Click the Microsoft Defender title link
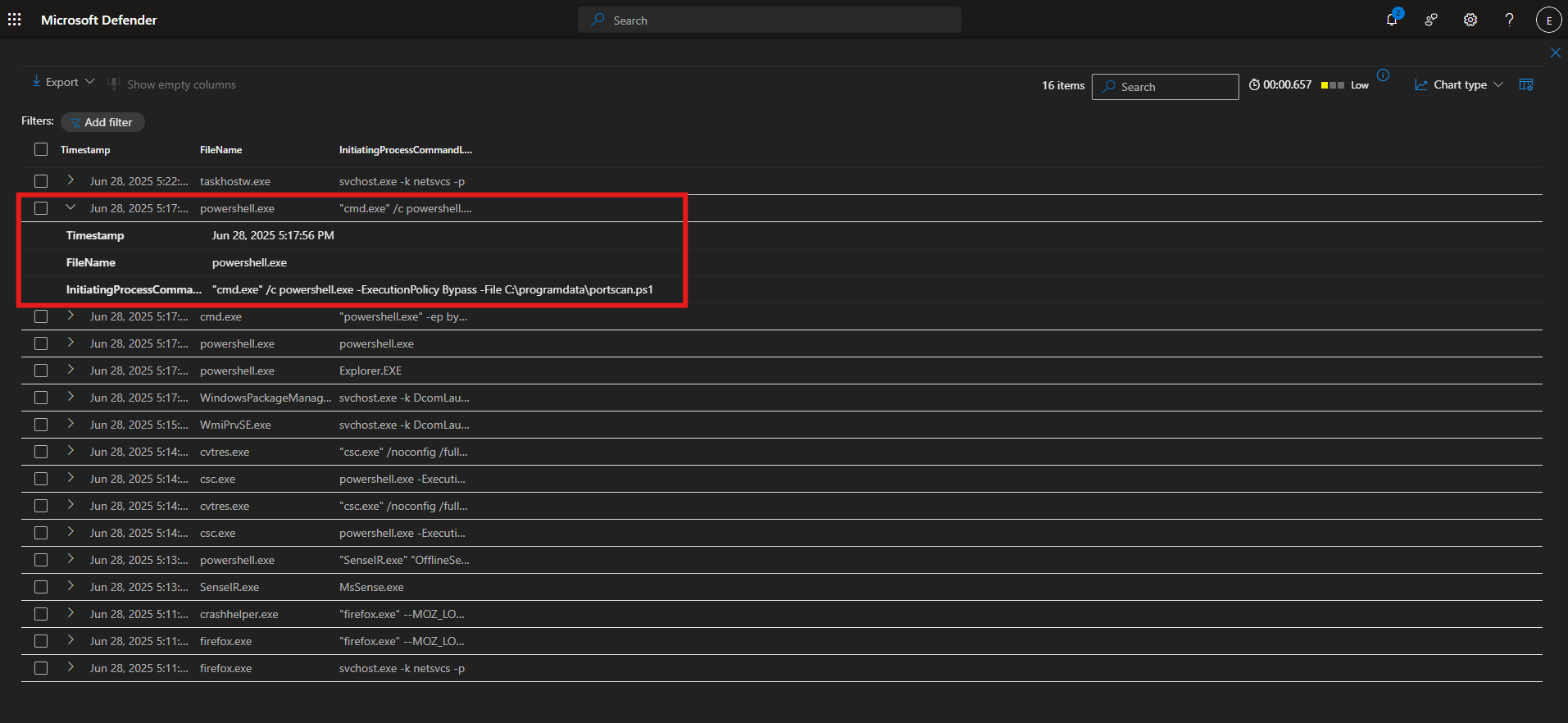The image size is (1568, 723). click(x=99, y=20)
